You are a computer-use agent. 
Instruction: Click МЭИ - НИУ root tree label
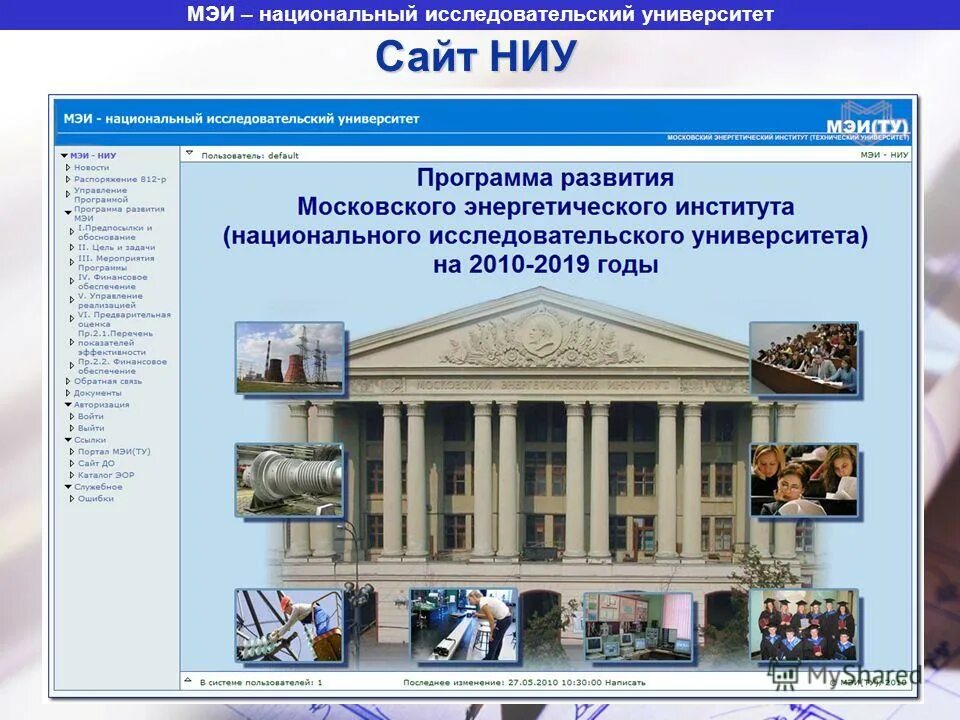point(93,156)
